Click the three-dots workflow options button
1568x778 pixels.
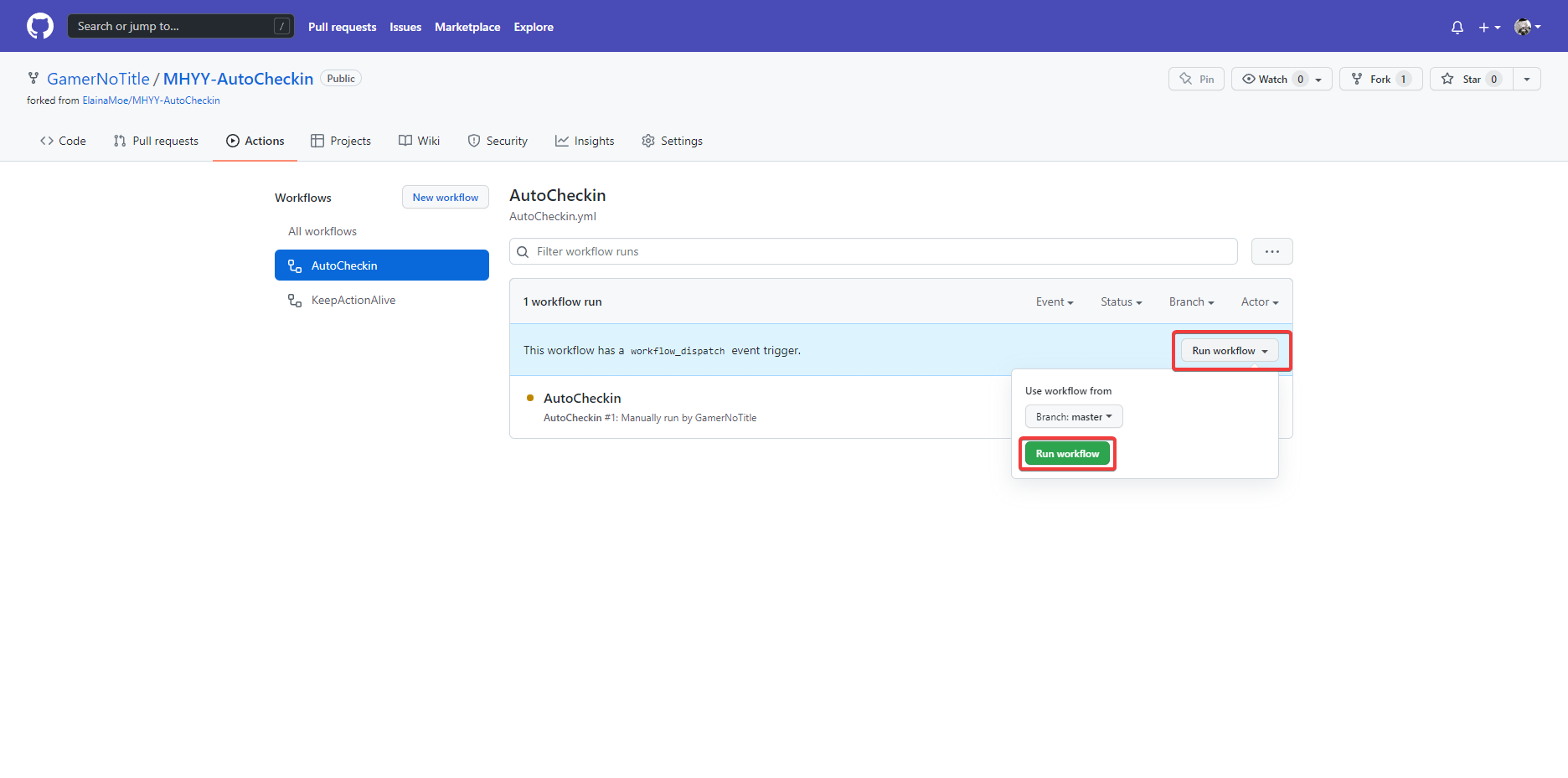tap(1271, 251)
